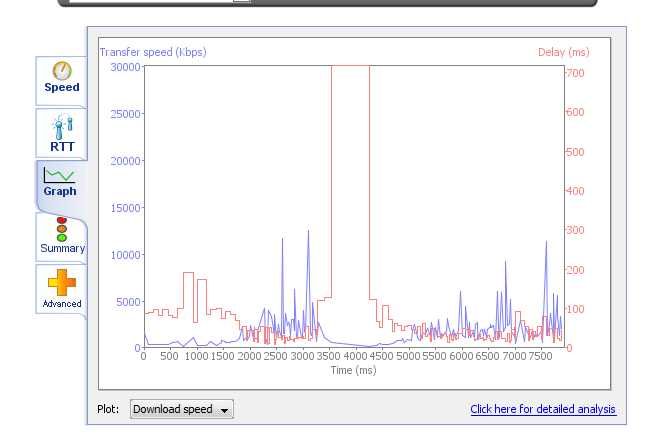Click the Delay (ms) axis label

tap(563, 52)
